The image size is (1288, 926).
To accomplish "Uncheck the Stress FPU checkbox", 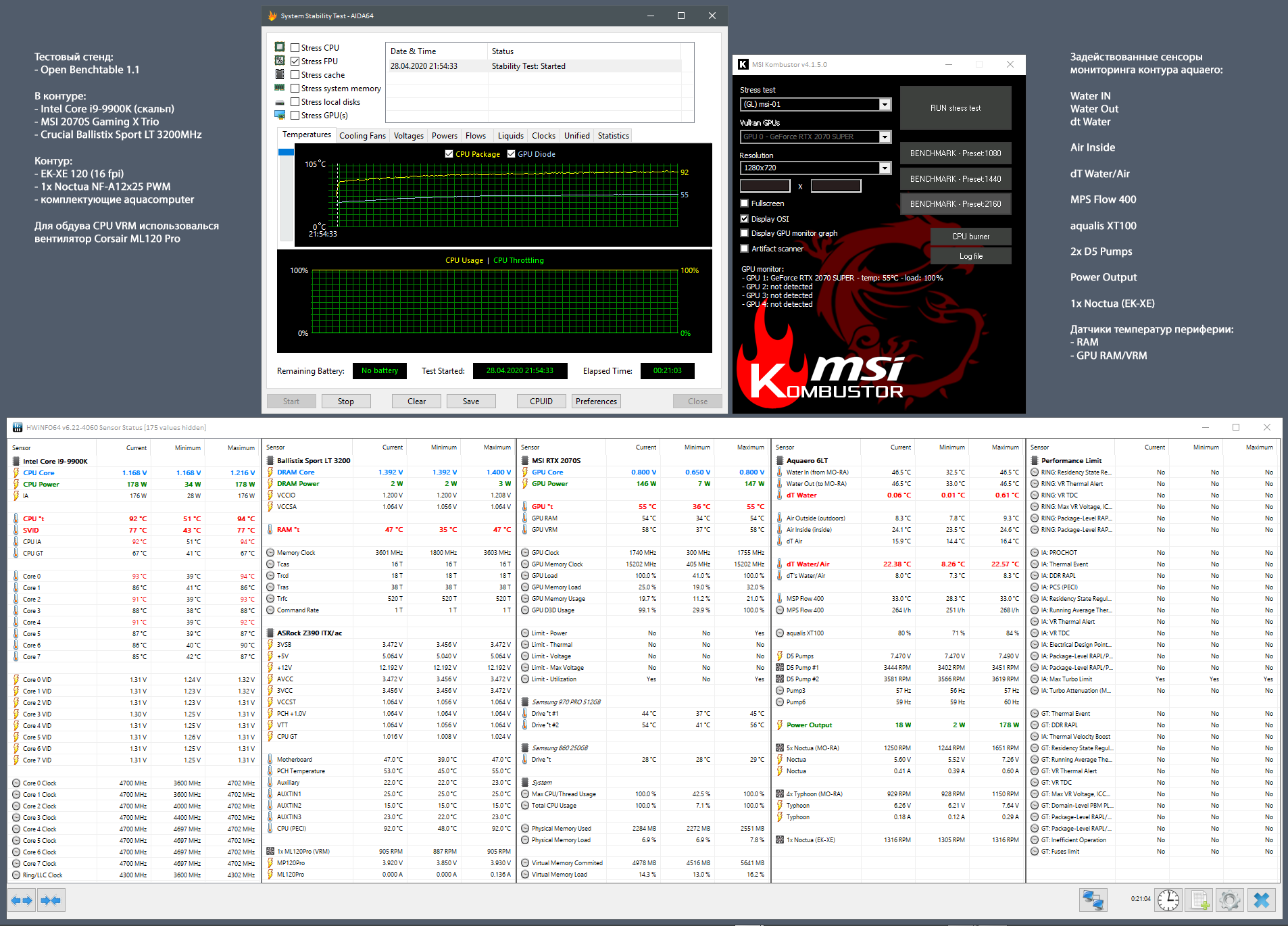I will [x=295, y=61].
